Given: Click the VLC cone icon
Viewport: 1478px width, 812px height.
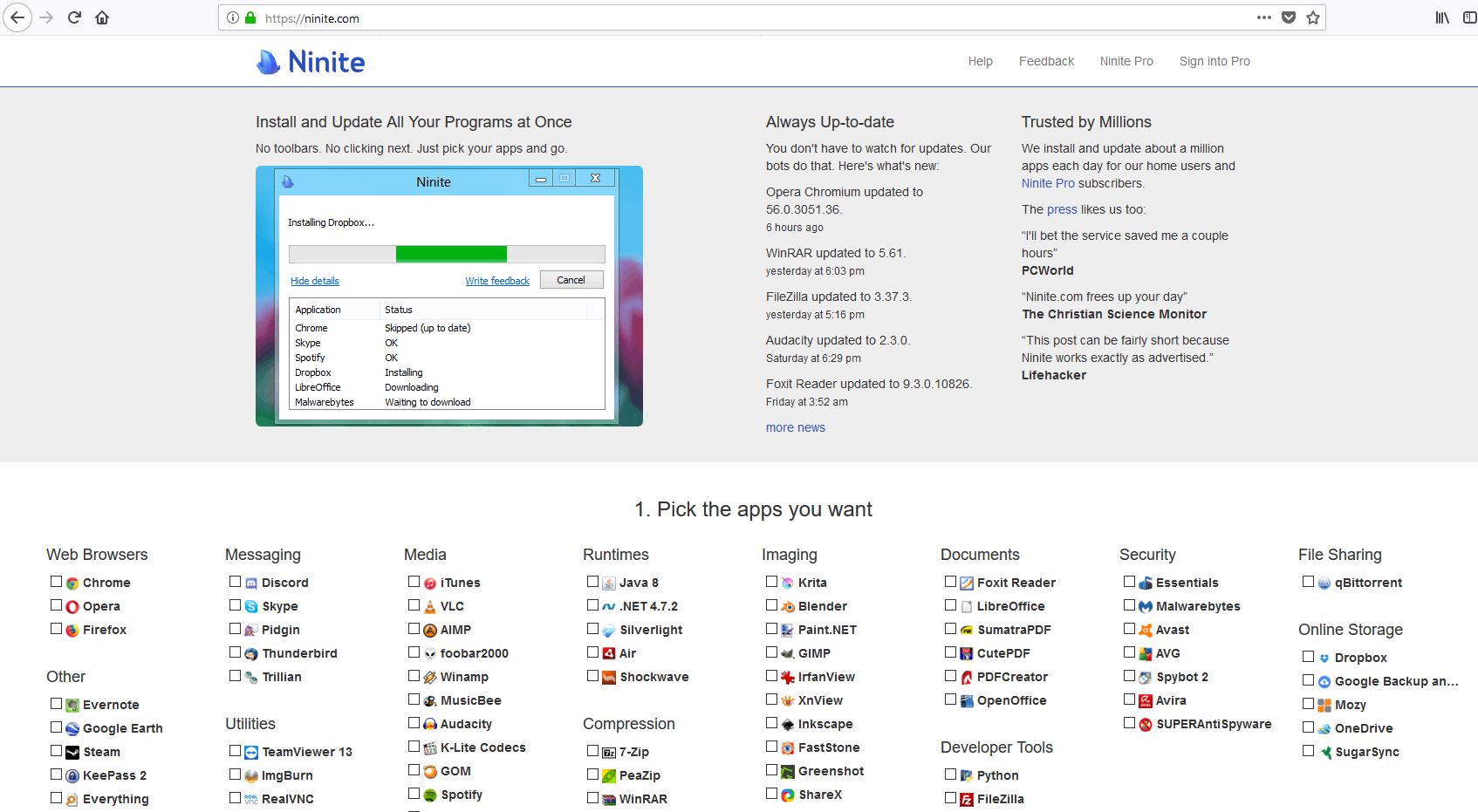Looking at the screenshot, I should 429,606.
